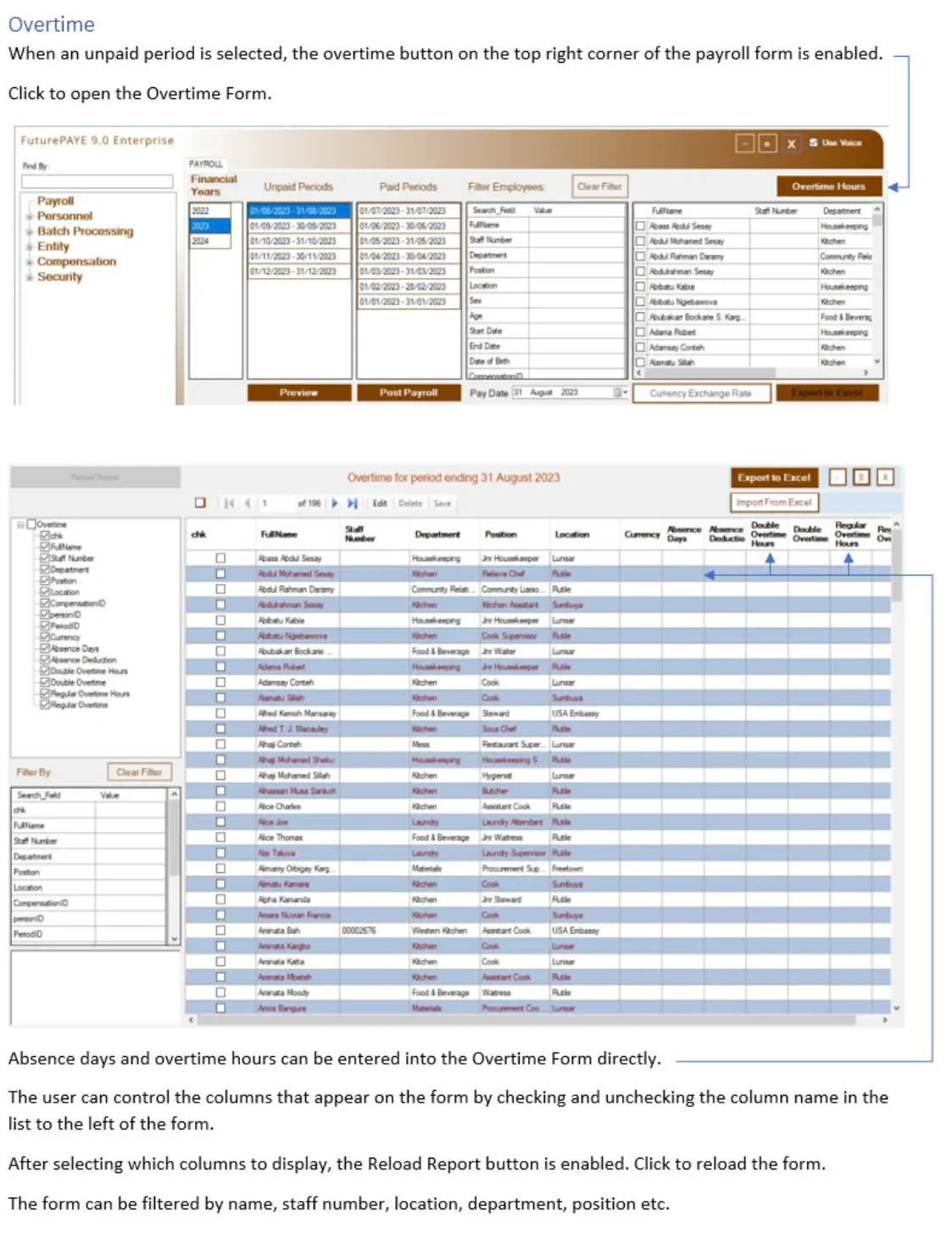Go to first record in overtime navigator

click(229, 503)
